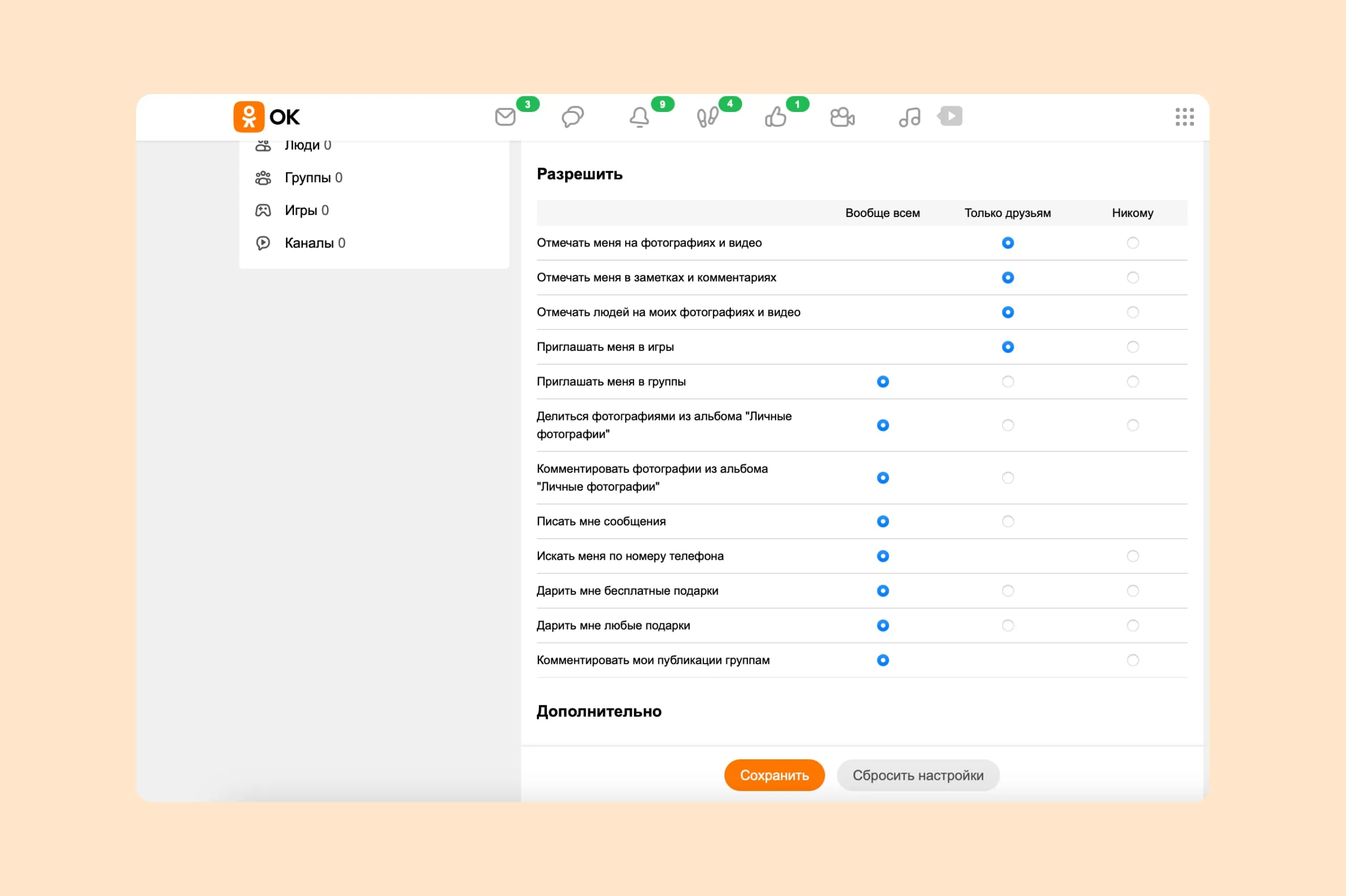Click the Только друзьям column header
1346x896 pixels.
tap(1007, 213)
